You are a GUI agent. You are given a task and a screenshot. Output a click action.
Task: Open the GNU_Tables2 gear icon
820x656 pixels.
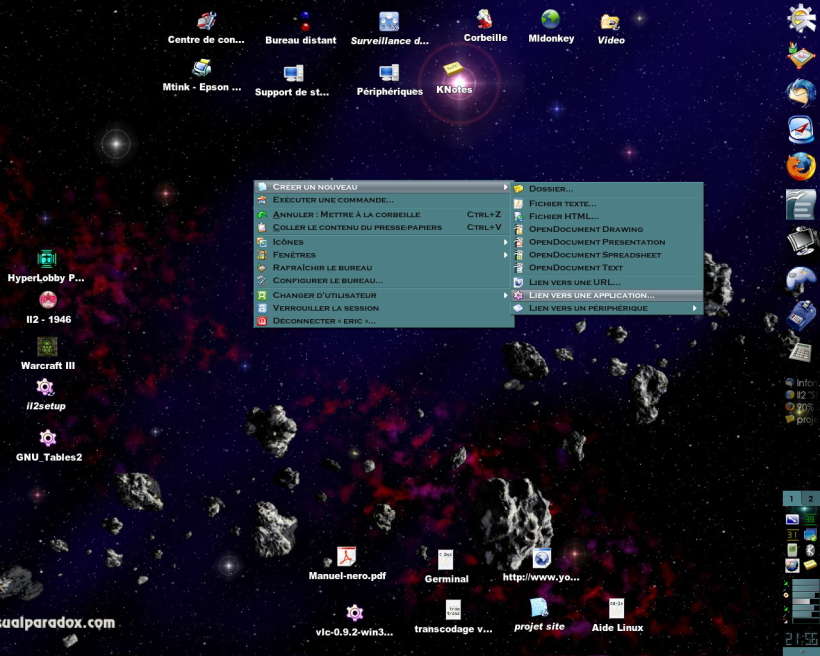point(48,438)
